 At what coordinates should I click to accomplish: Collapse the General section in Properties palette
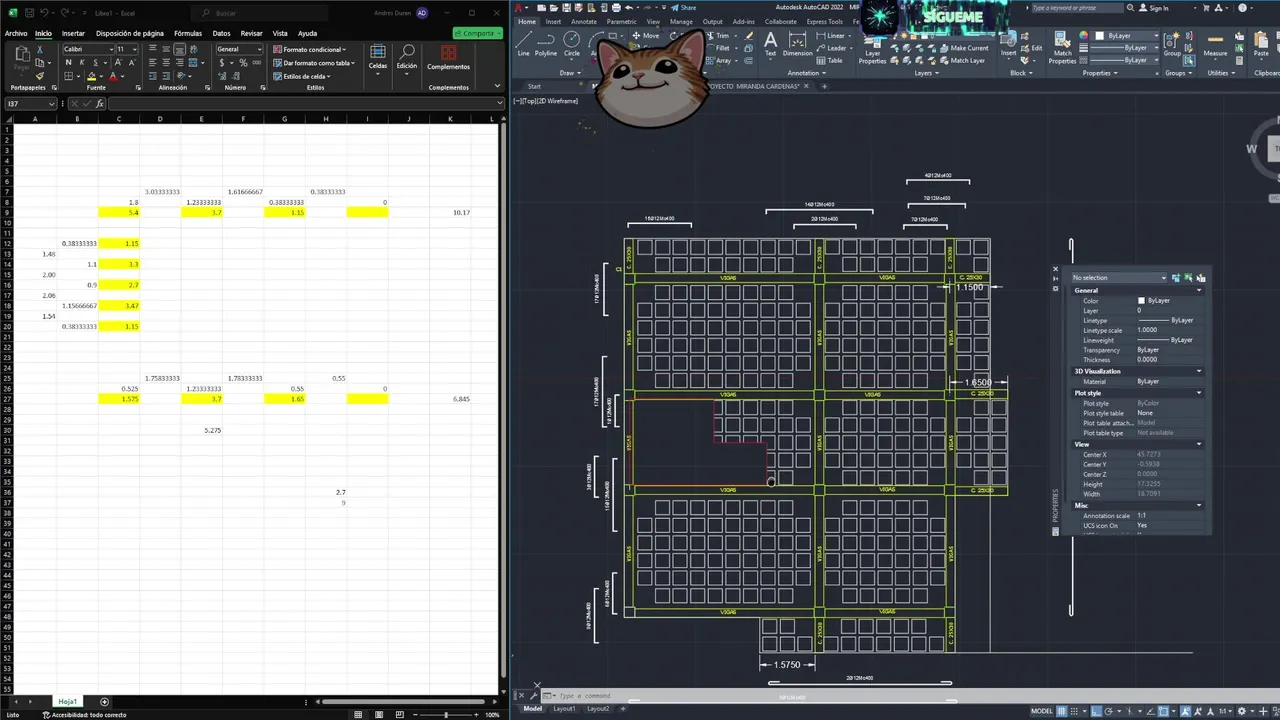(x=1198, y=290)
